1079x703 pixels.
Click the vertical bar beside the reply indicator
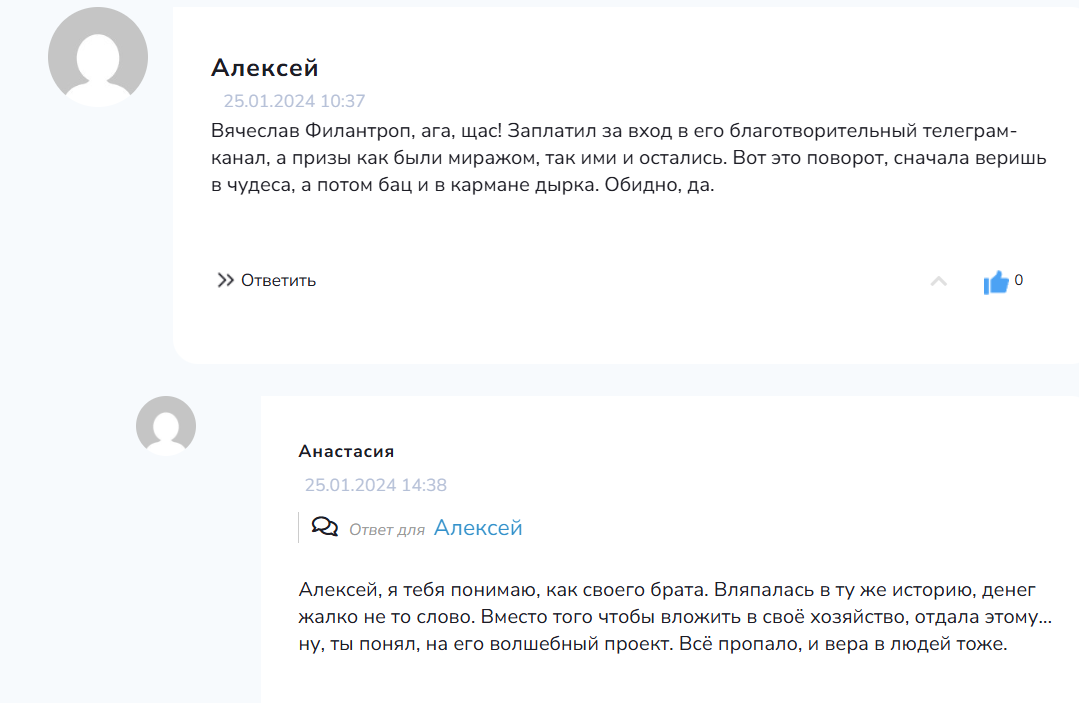pyautogui.click(x=299, y=526)
